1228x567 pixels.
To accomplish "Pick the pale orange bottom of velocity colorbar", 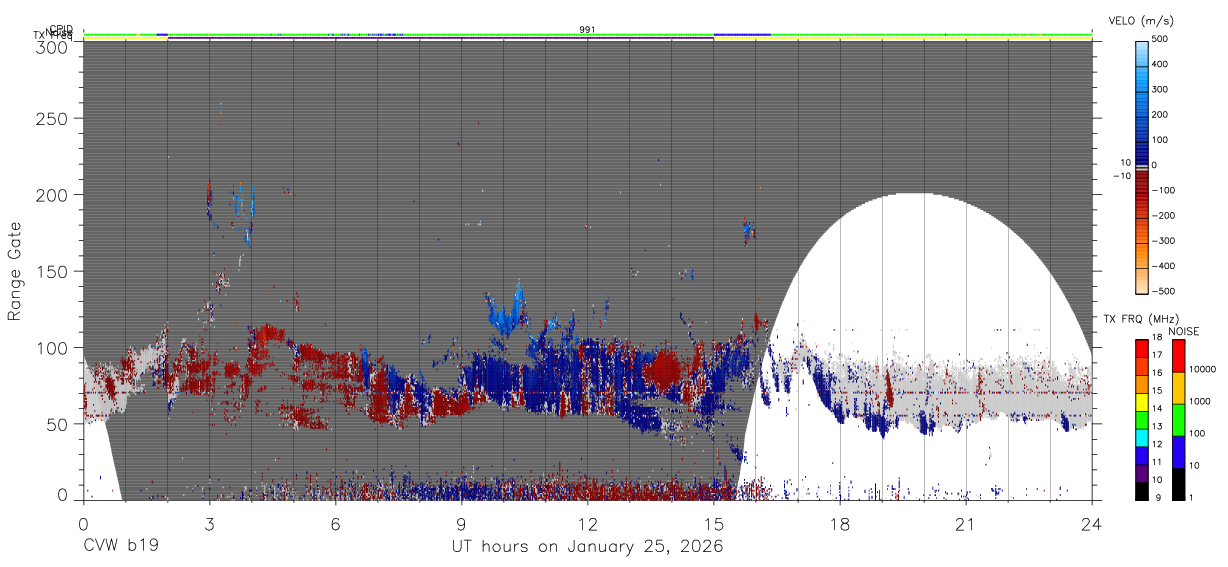I will (1143, 283).
